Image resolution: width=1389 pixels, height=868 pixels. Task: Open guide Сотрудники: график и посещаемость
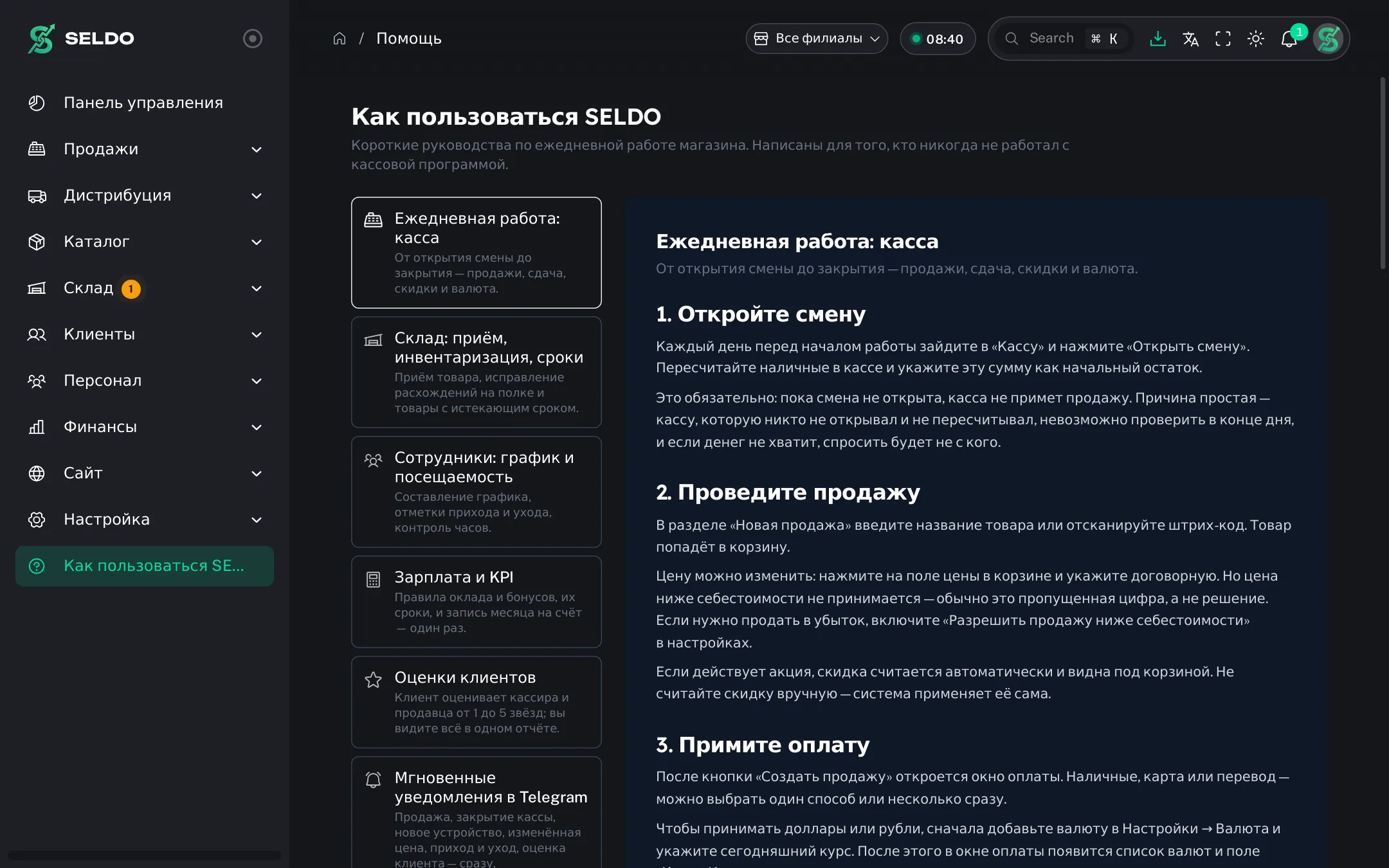point(476,492)
